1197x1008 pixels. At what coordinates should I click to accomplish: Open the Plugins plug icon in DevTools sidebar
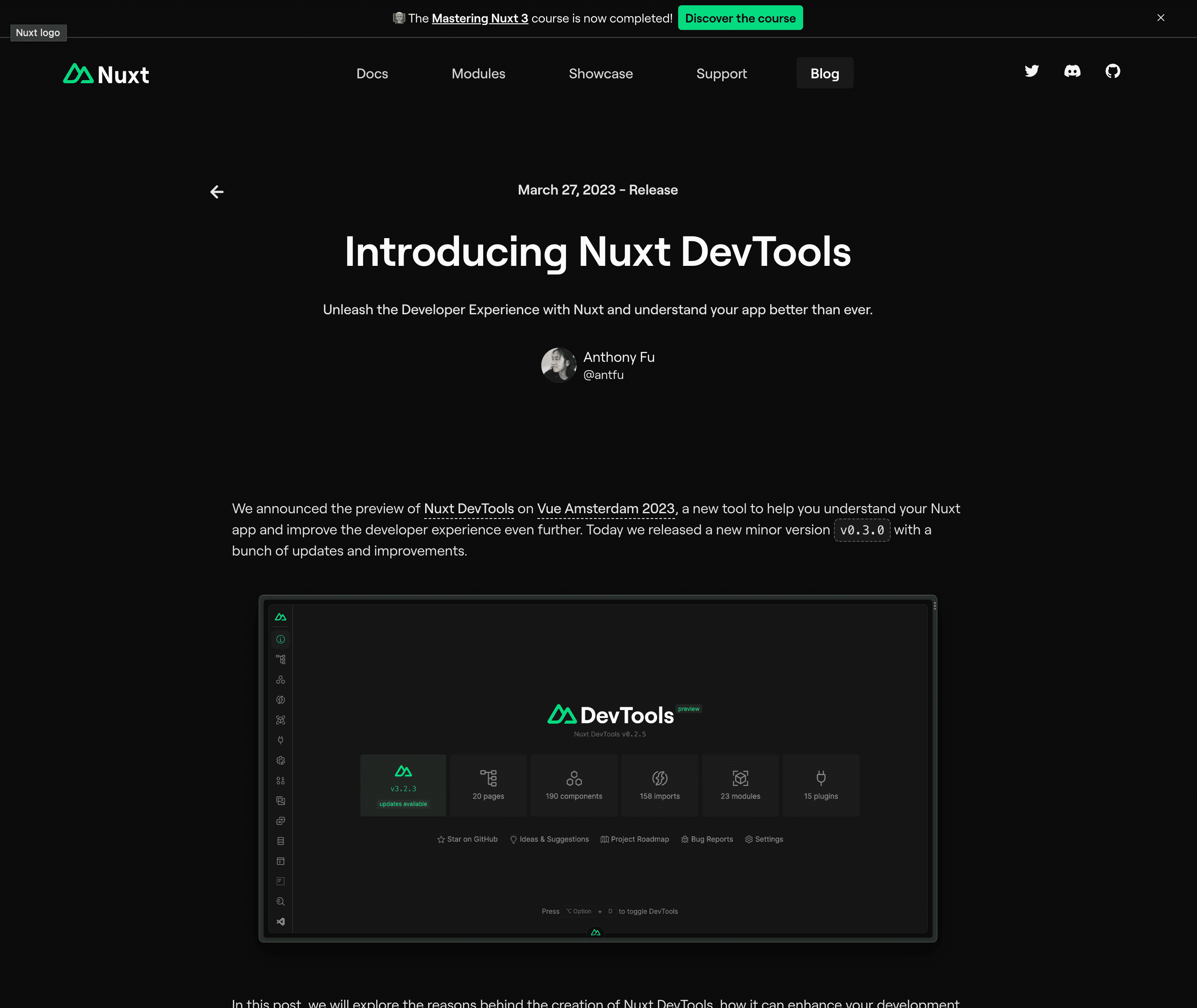(x=280, y=740)
